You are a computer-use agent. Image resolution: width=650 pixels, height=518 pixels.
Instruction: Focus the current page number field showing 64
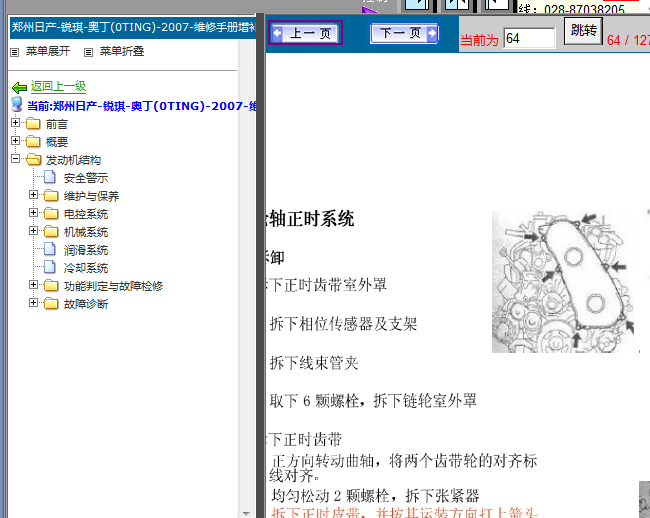pos(529,39)
